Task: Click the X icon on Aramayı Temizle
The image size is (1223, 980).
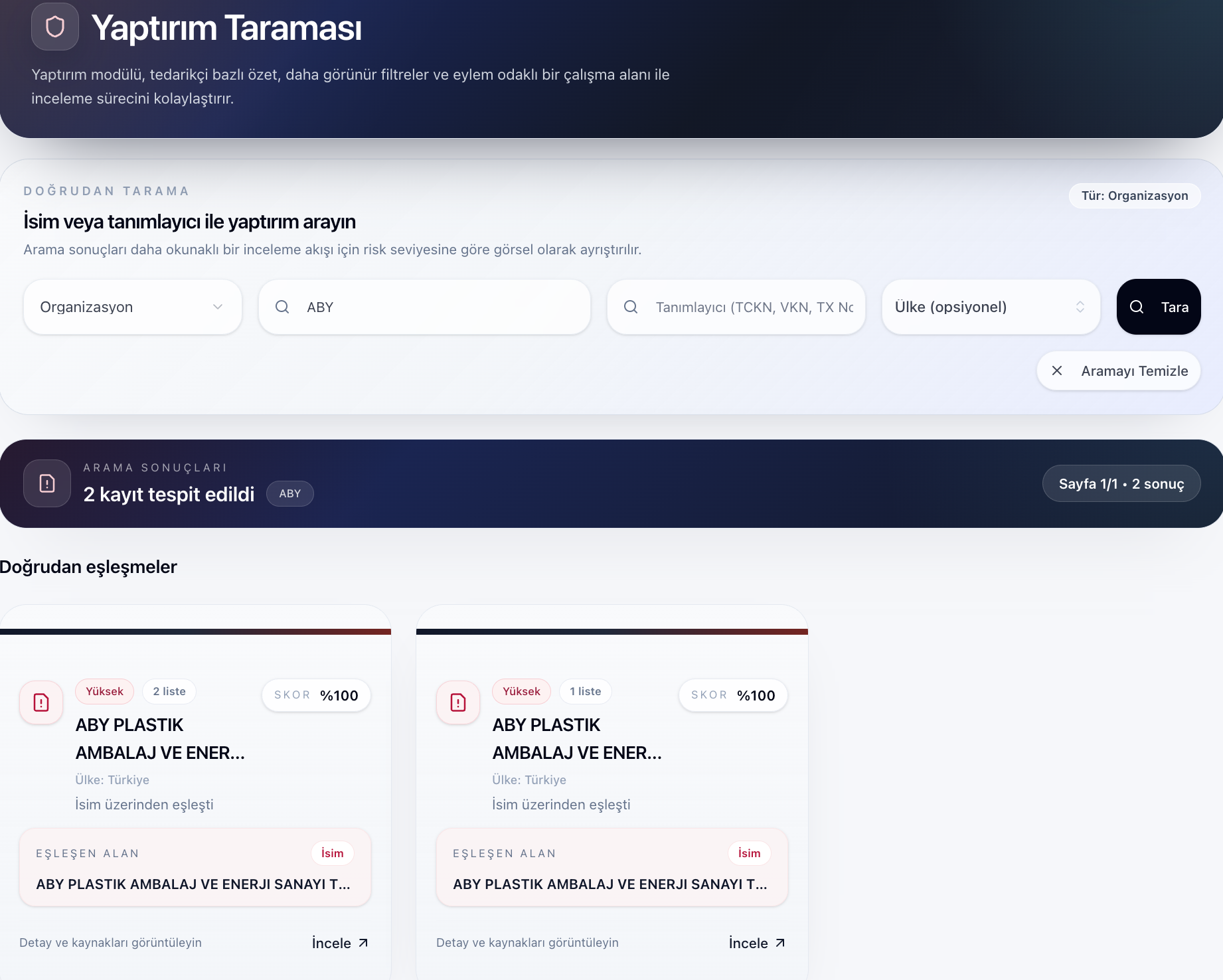Action: (x=1057, y=370)
